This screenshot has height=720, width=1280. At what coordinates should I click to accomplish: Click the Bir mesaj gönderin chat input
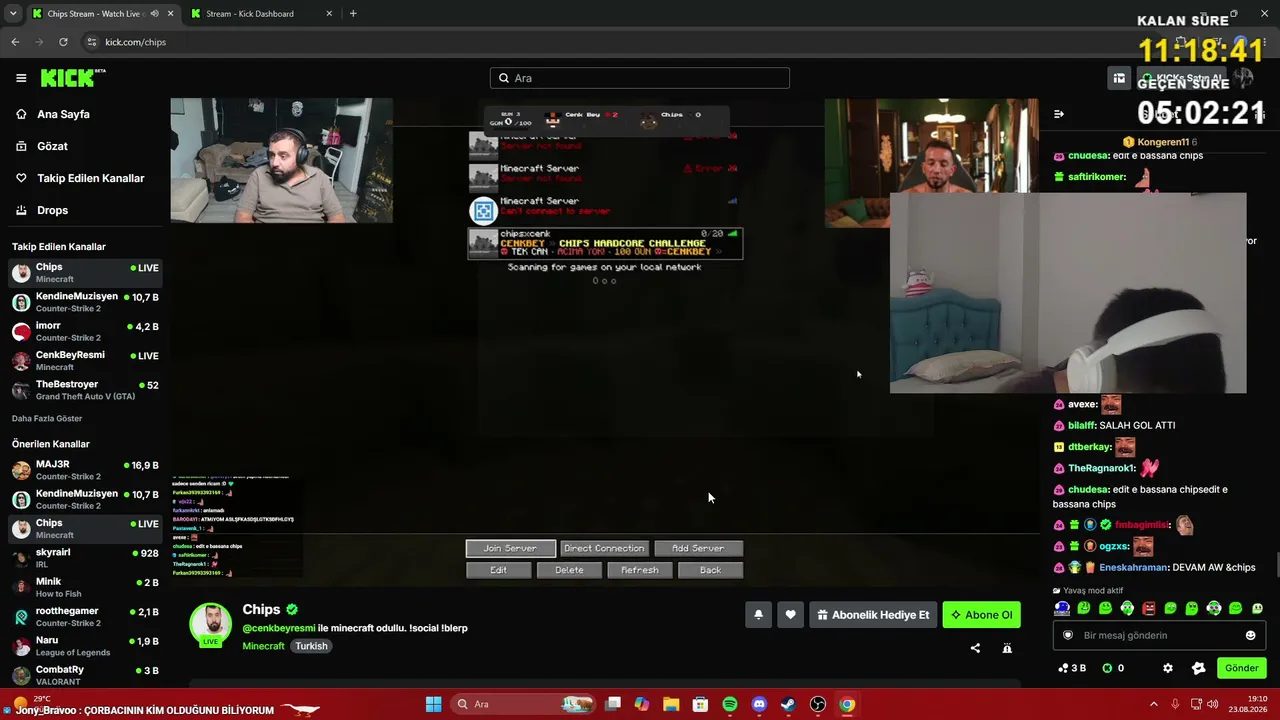coord(1160,635)
